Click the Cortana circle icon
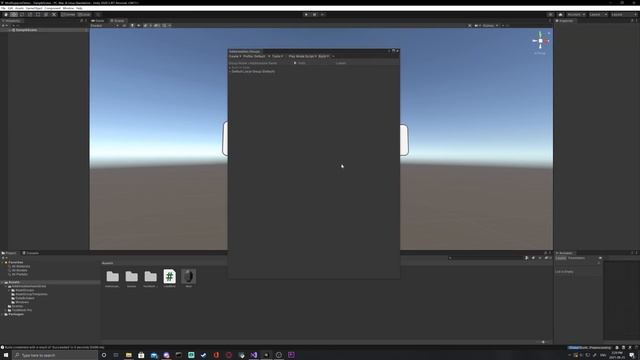Image resolution: width=640 pixels, height=360 pixels. (104, 355)
